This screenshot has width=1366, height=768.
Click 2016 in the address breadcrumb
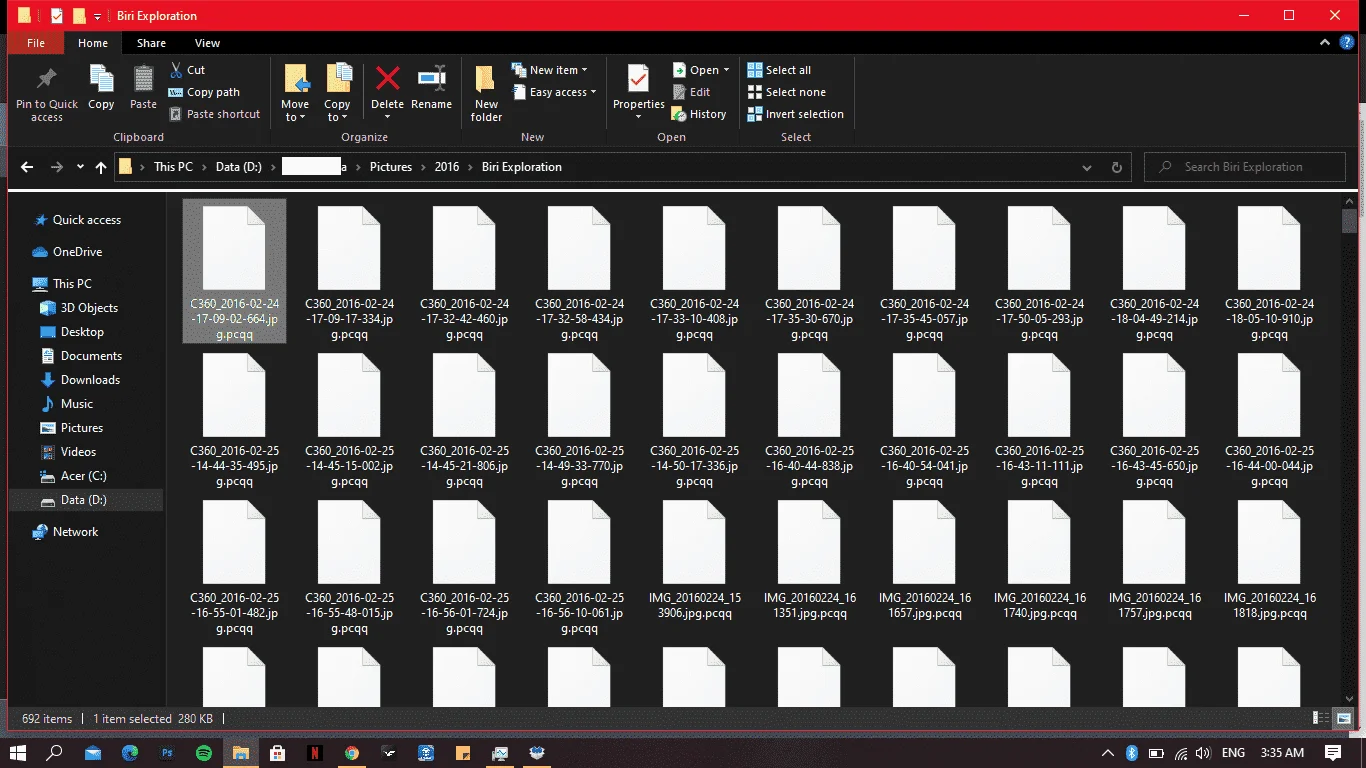click(x=447, y=167)
